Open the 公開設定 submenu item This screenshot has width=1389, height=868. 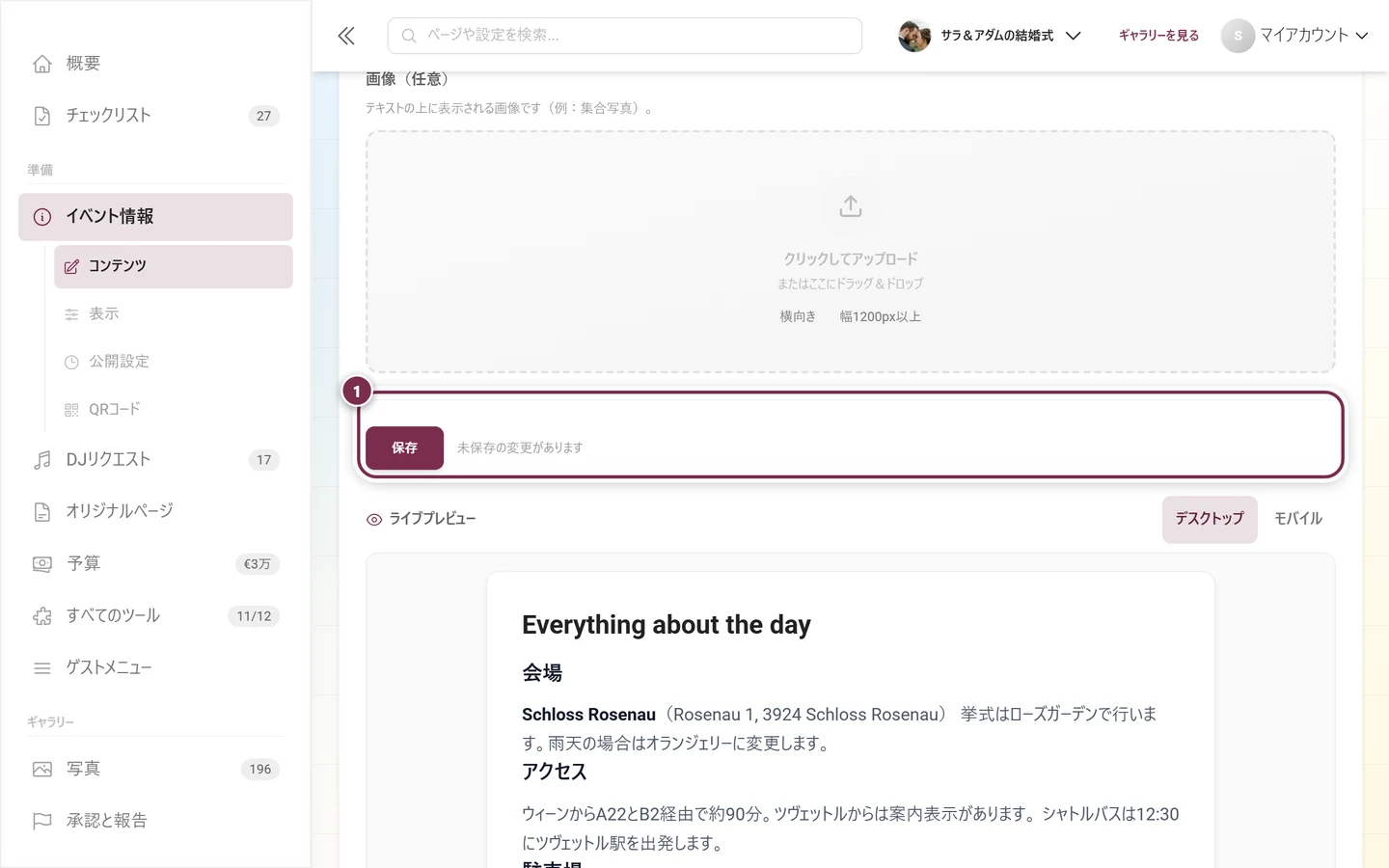[174, 363]
